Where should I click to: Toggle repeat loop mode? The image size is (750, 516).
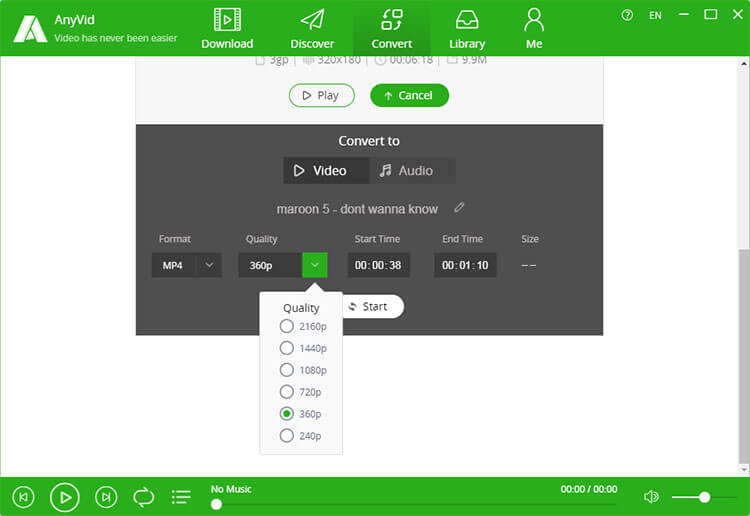coord(143,497)
